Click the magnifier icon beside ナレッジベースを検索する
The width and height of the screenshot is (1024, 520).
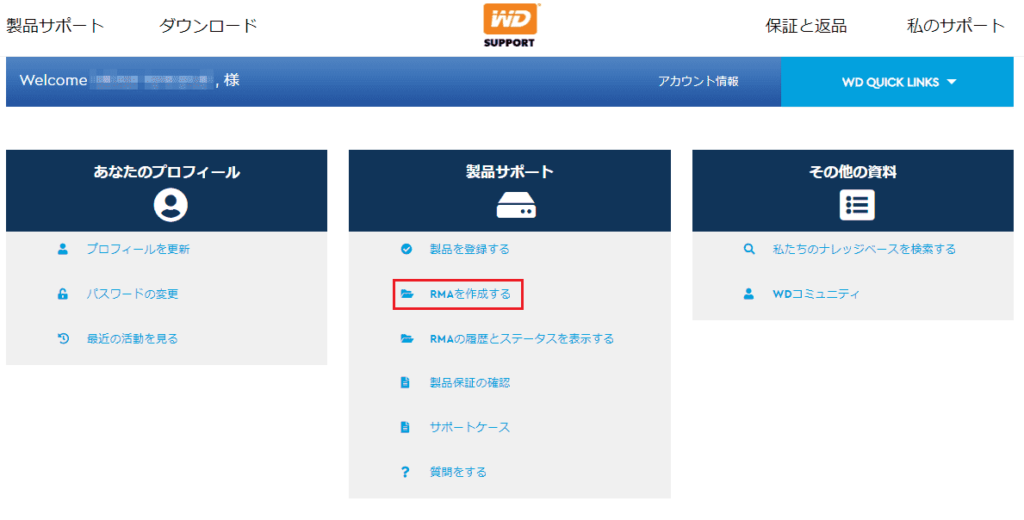pos(749,249)
